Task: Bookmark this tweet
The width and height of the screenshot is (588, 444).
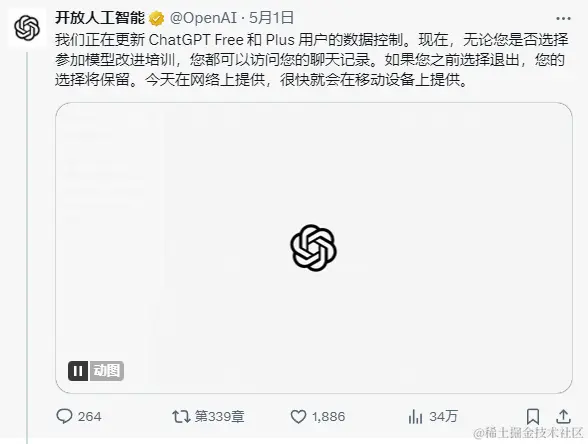Action: pyautogui.click(x=533, y=417)
